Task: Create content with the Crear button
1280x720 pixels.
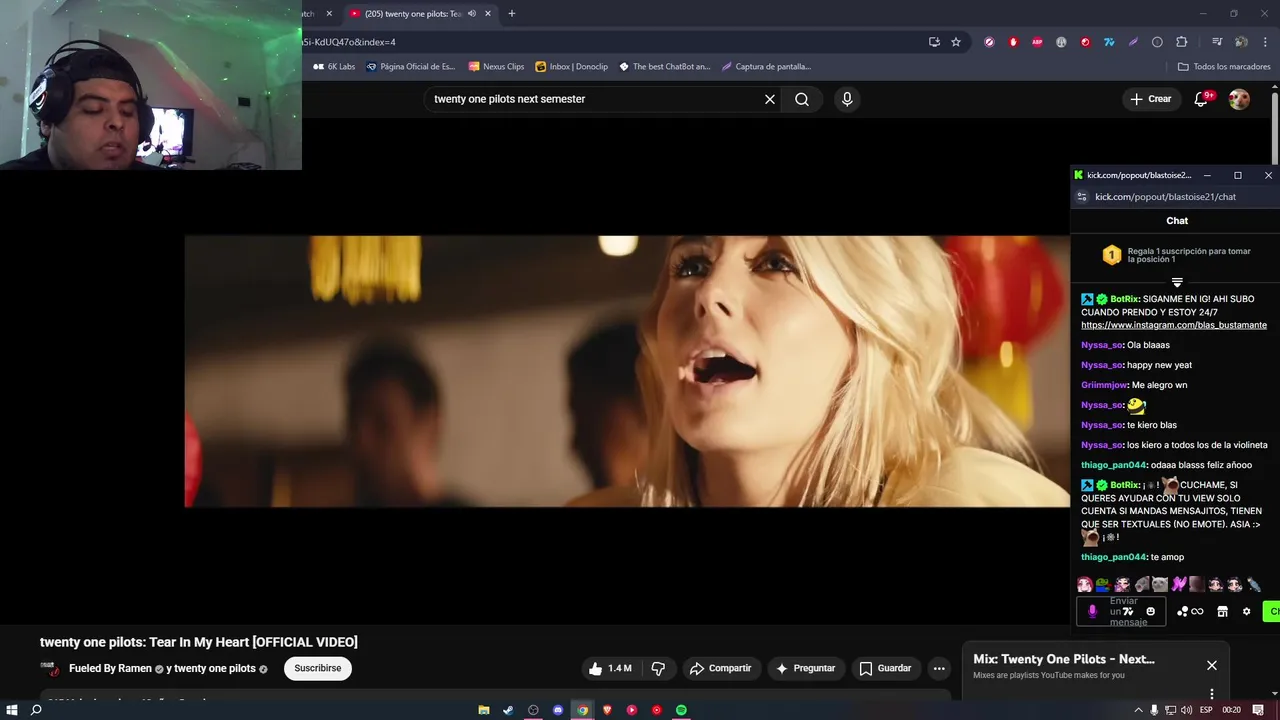Action: tap(1150, 99)
